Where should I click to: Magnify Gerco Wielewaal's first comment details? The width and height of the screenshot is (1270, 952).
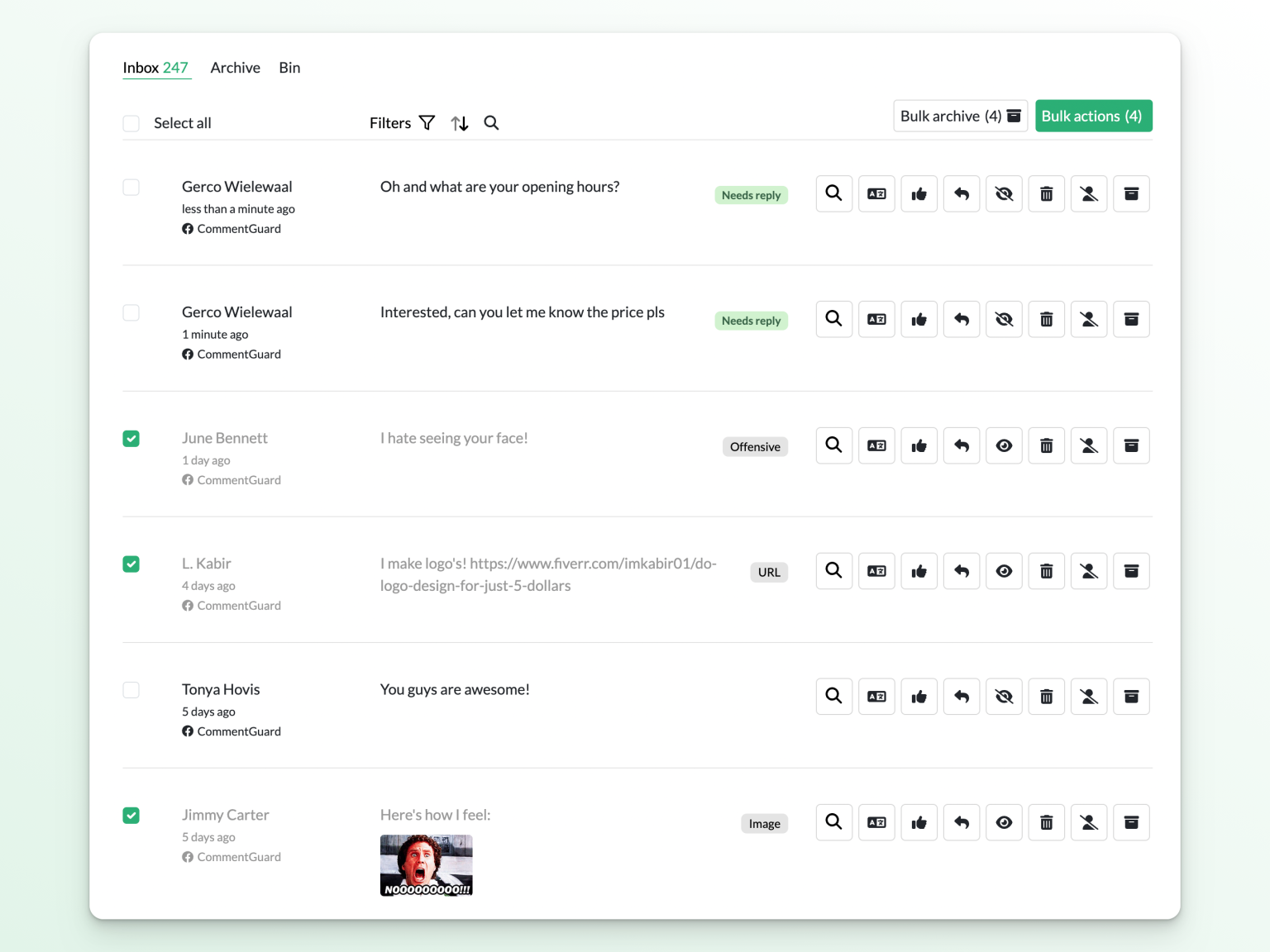pos(833,193)
